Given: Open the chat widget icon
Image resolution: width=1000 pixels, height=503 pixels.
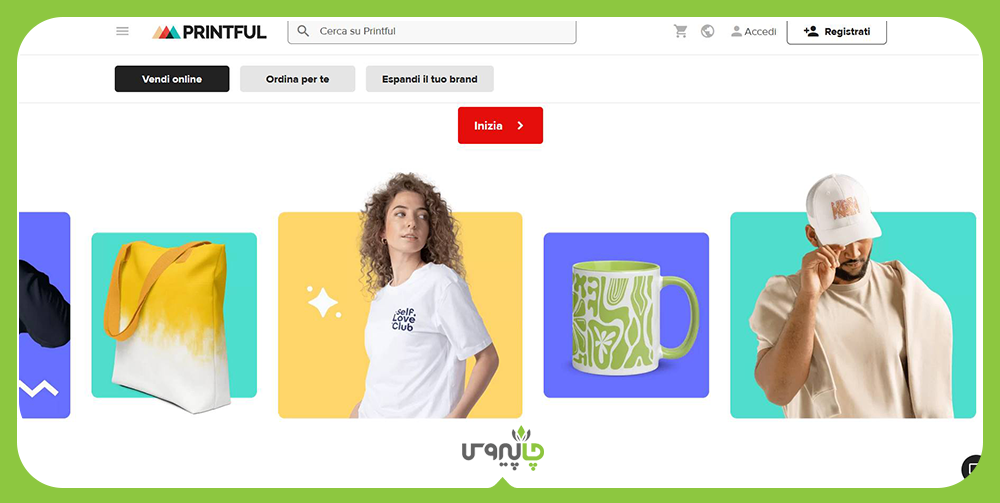Looking at the screenshot, I should click(x=972, y=468).
